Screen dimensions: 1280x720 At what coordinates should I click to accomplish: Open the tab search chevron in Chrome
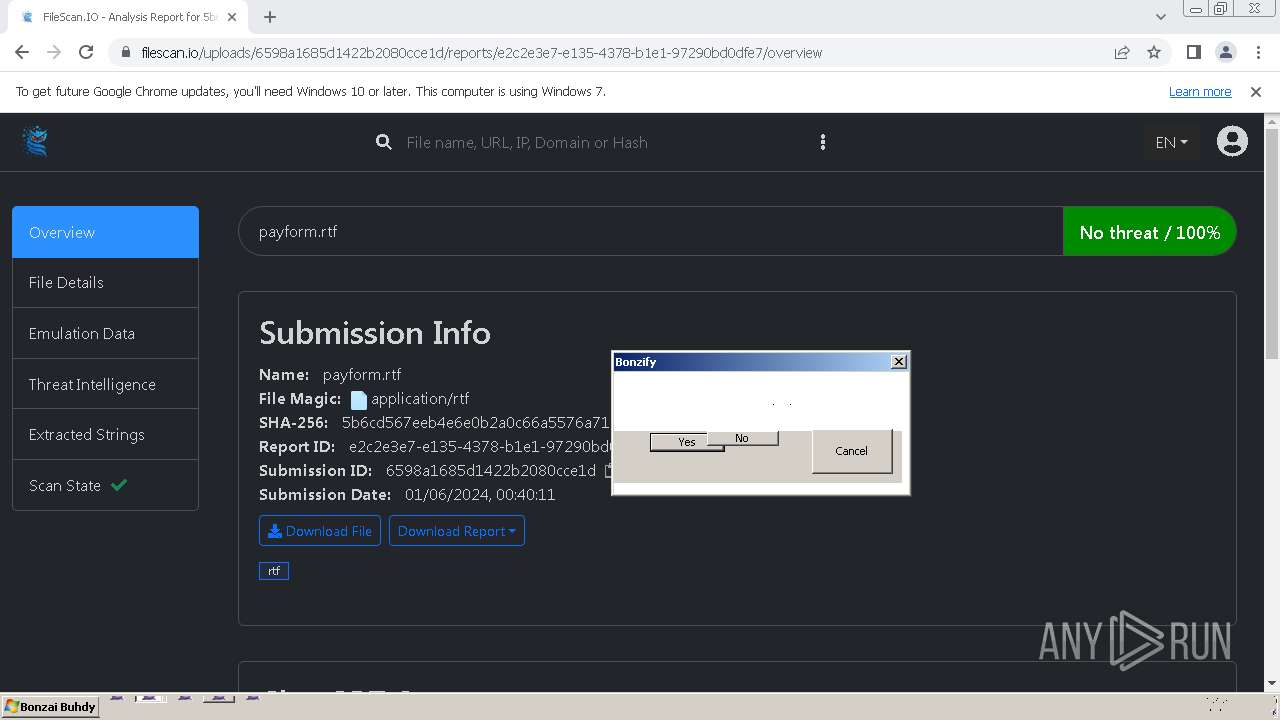pyautogui.click(x=1160, y=17)
